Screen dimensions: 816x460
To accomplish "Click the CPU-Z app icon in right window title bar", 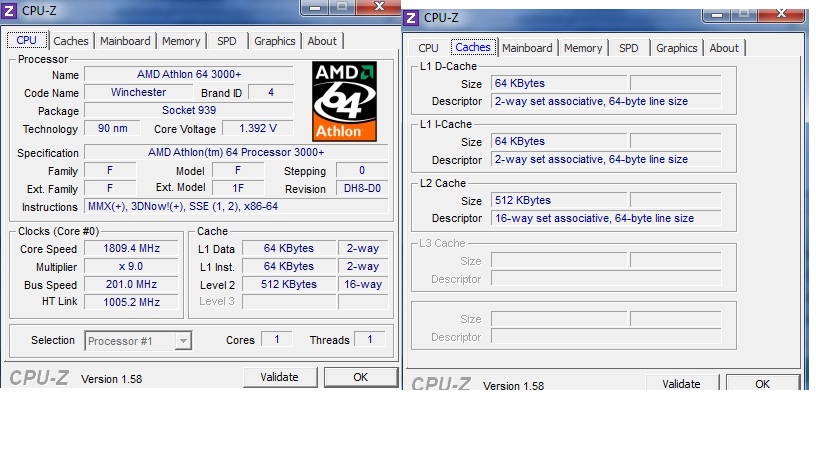I will coord(411,18).
